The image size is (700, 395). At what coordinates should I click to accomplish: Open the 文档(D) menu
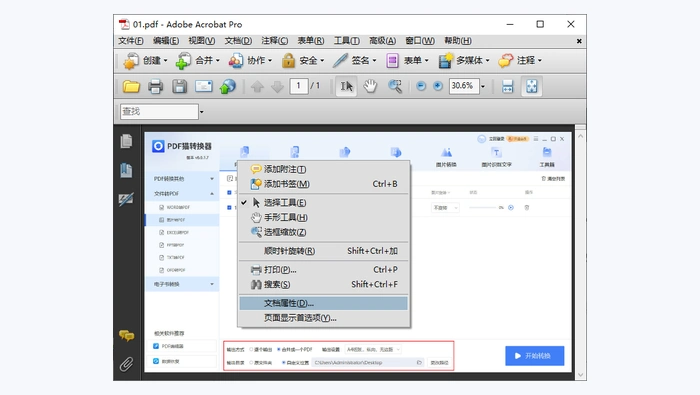coord(238,41)
